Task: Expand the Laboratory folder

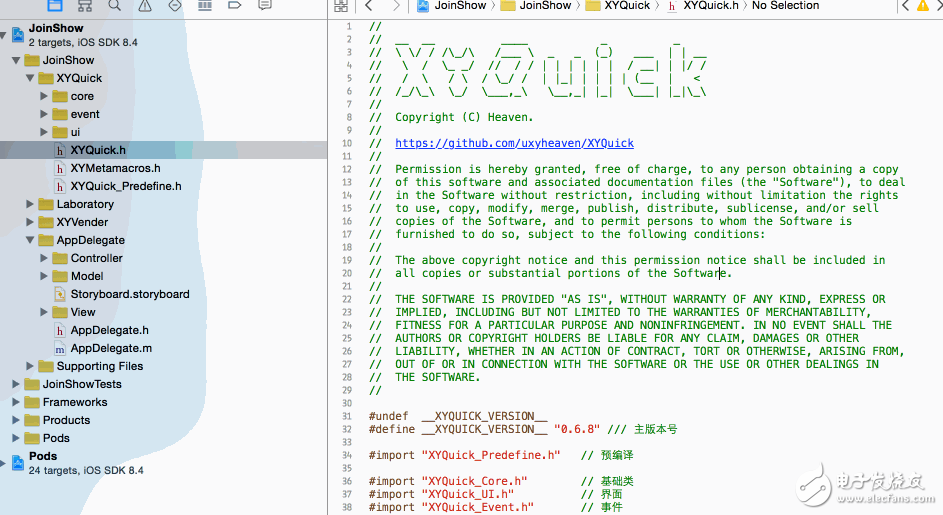Action: pos(30,204)
